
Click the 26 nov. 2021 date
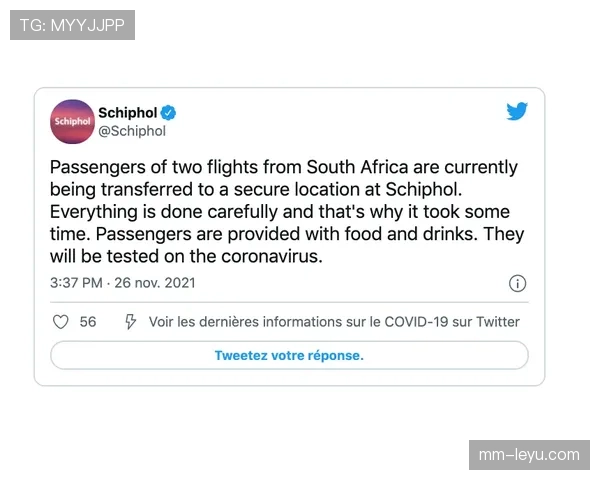155,283
